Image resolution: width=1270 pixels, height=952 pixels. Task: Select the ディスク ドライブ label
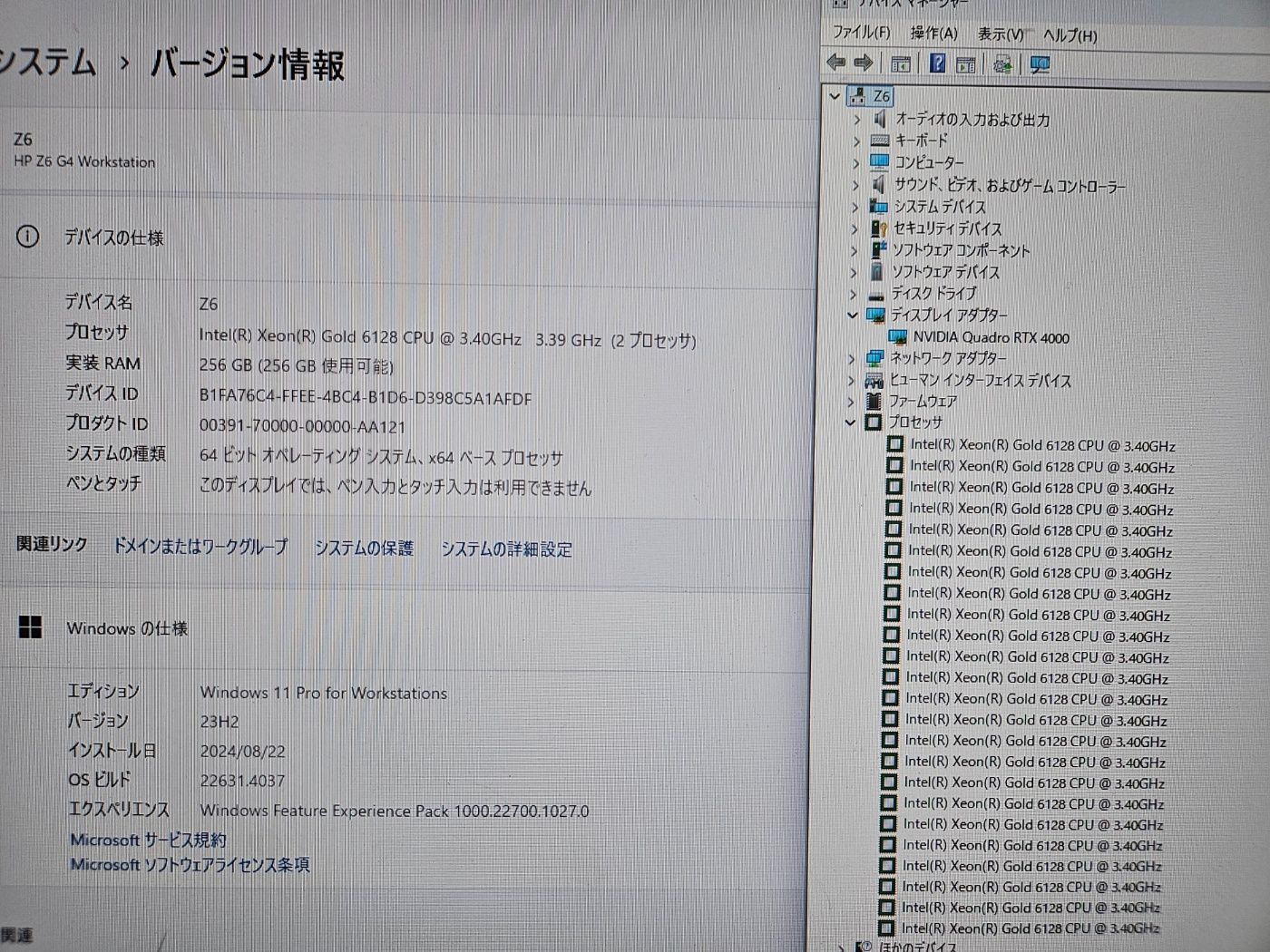coord(933,294)
